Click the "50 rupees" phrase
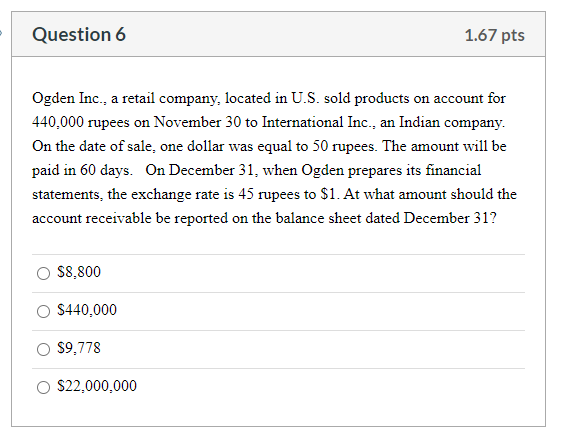 pyautogui.click(x=344, y=146)
